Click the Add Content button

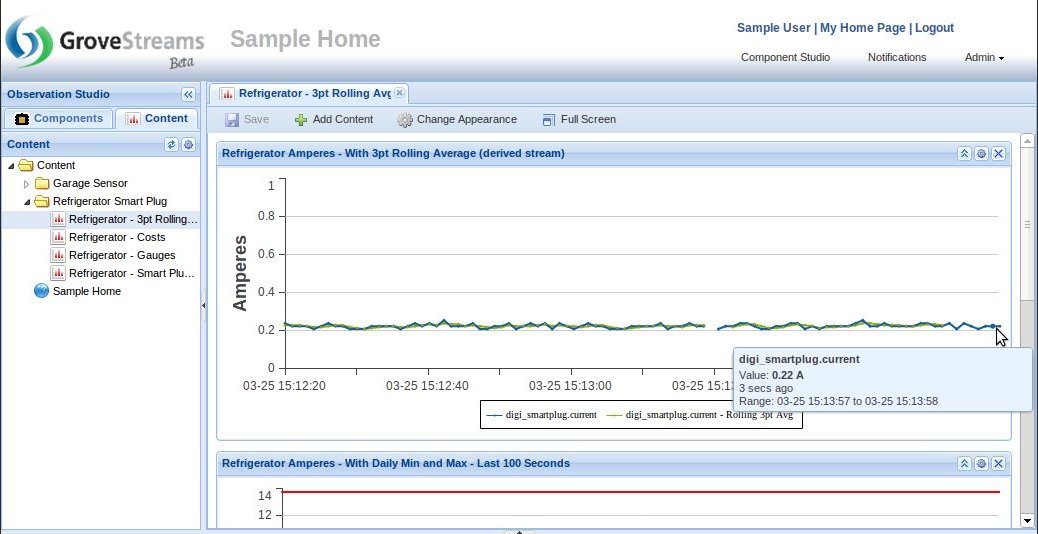pyautogui.click(x=333, y=120)
